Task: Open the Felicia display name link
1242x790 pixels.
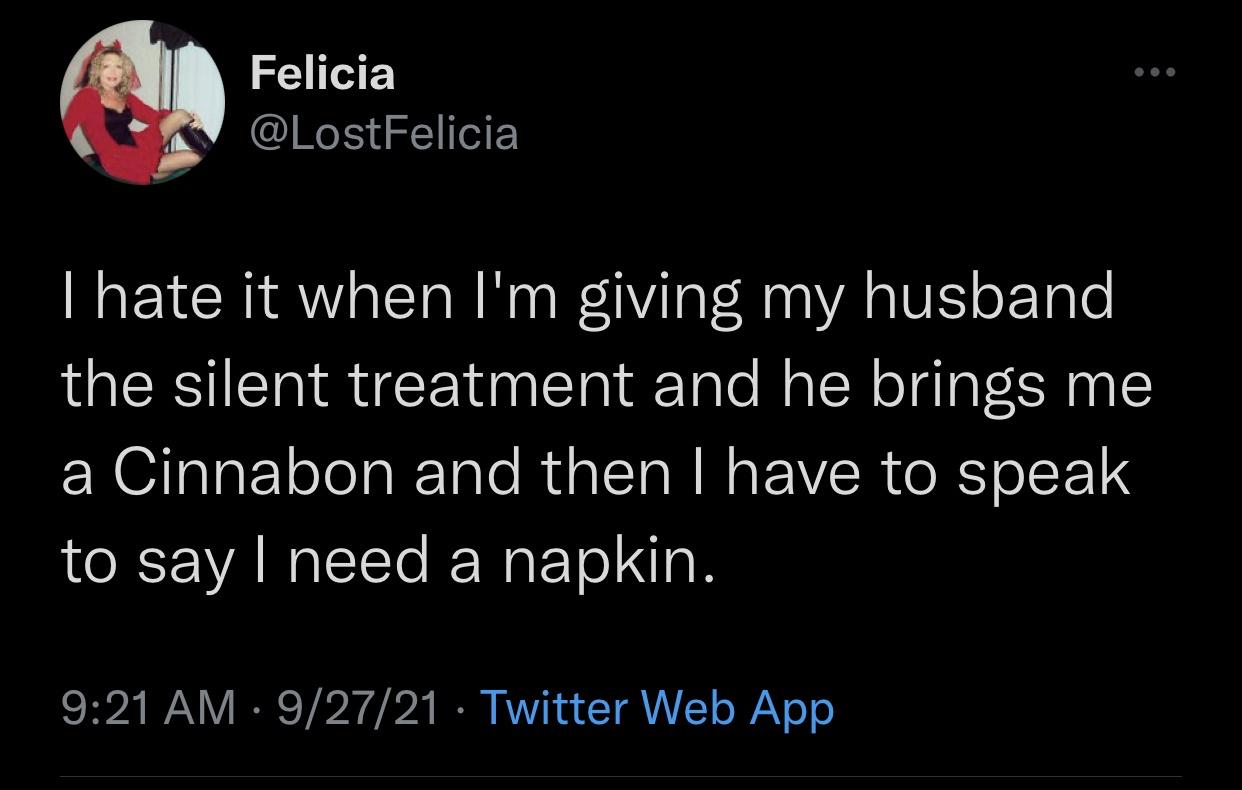Action: coord(322,73)
